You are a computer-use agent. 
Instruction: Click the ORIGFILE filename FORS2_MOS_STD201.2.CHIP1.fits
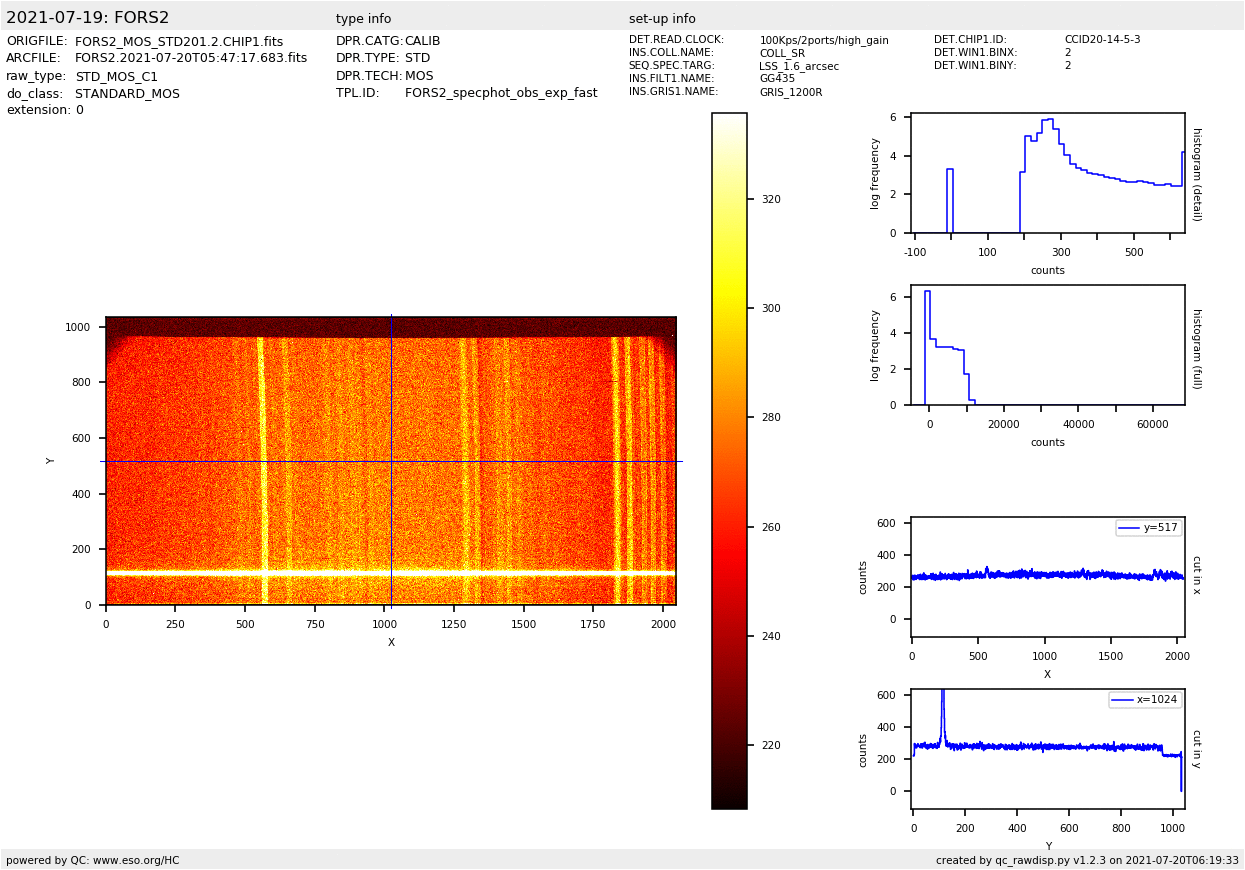pos(179,42)
